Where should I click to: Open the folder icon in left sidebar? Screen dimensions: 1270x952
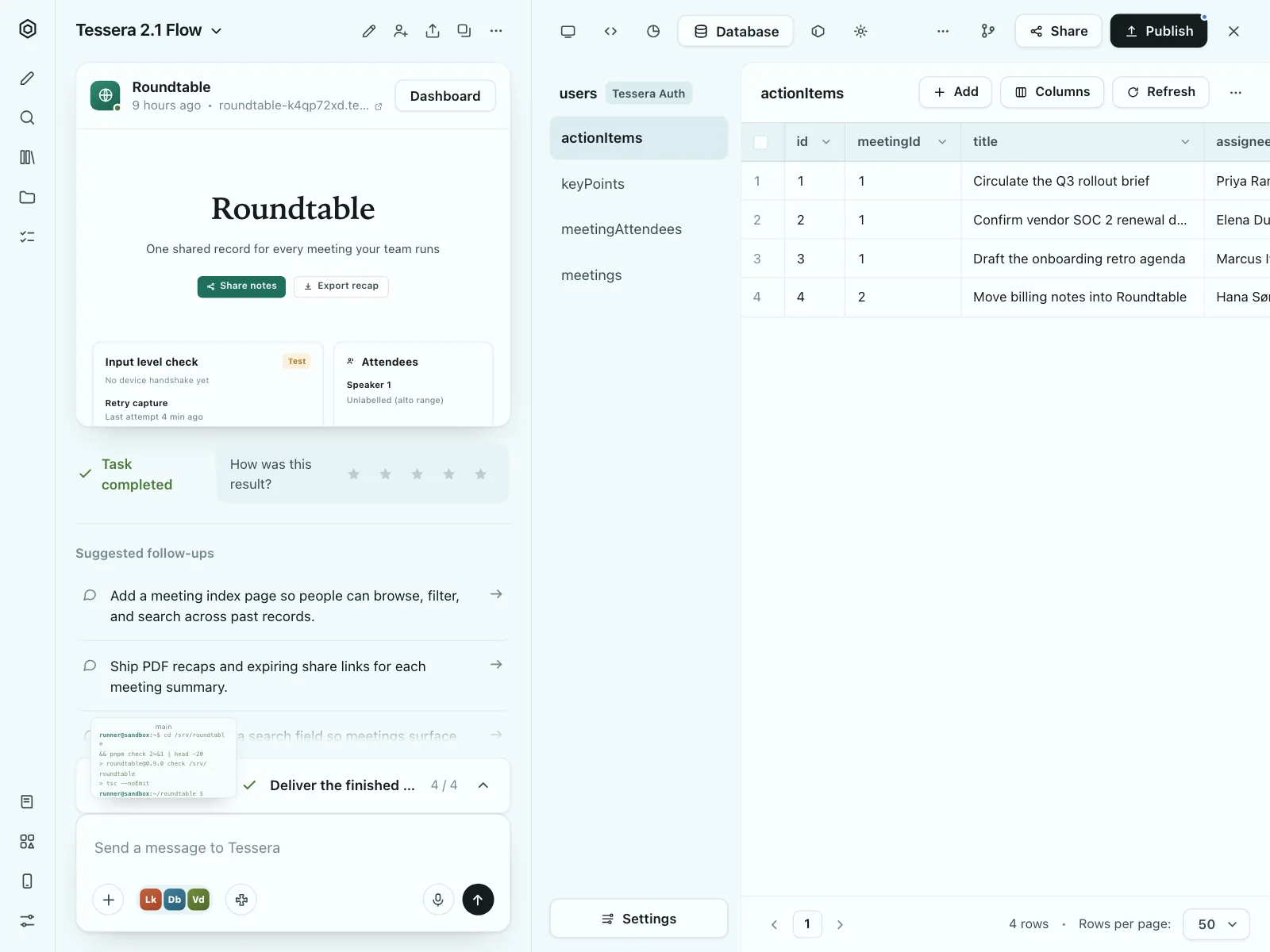28,198
